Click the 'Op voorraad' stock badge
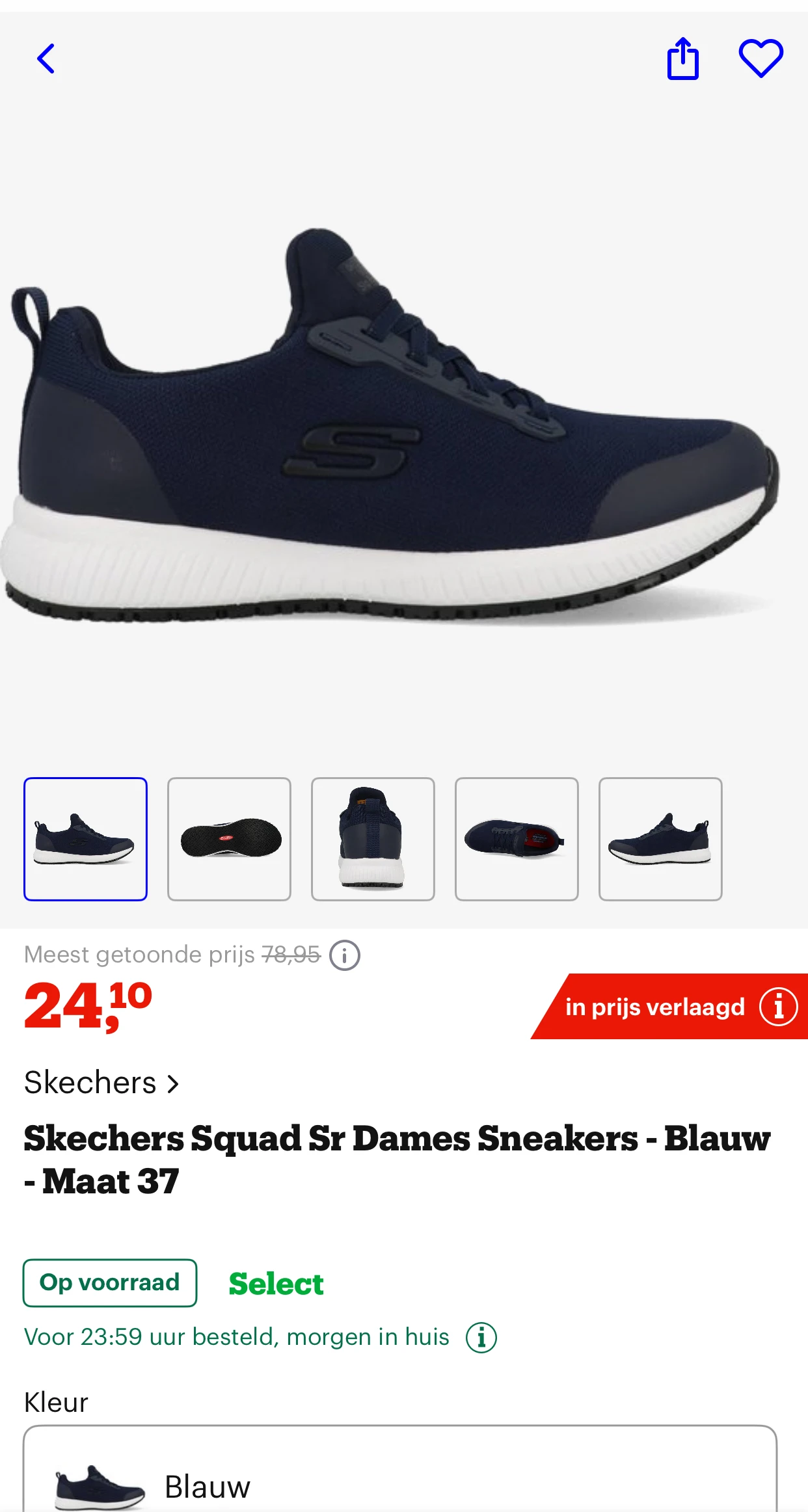This screenshot has width=808, height=1512. pyautogui.click(x=110, y=1283)
